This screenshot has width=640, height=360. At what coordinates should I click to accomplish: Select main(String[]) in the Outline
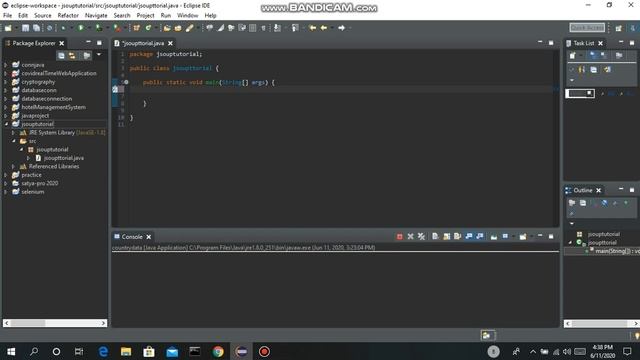point(617,251)
